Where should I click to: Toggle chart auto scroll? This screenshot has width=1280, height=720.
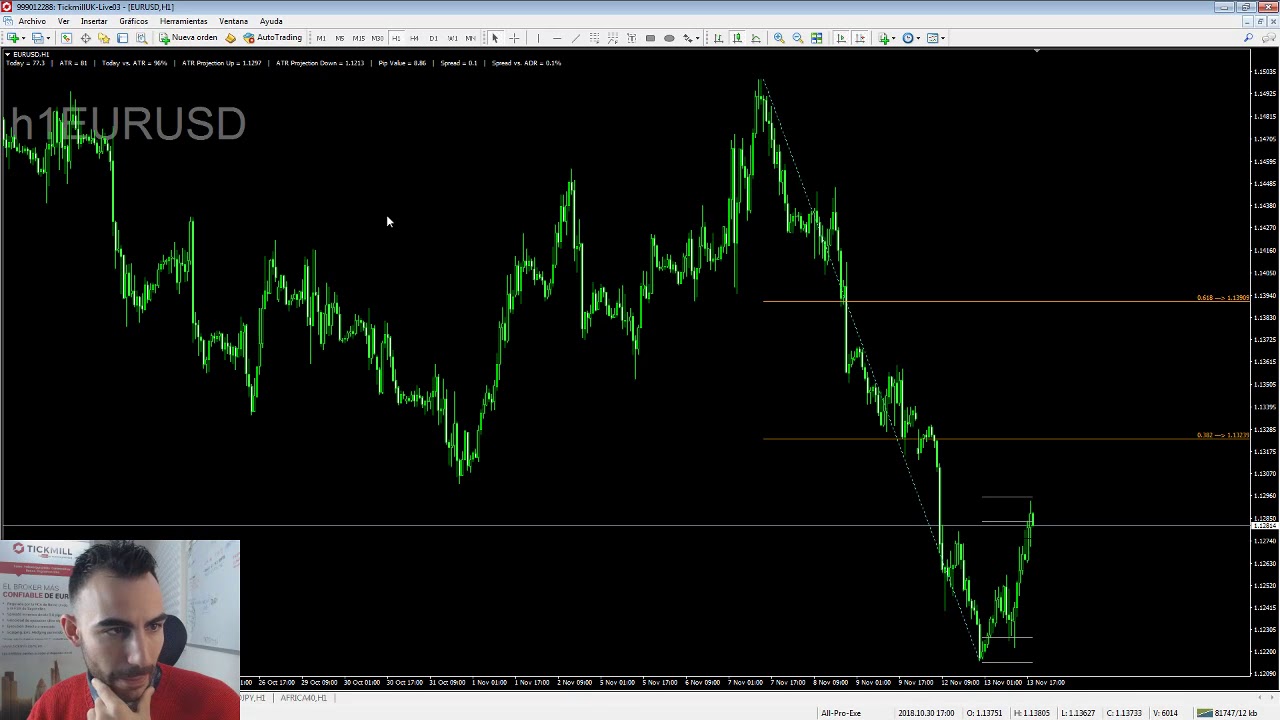tap(841, 38)
